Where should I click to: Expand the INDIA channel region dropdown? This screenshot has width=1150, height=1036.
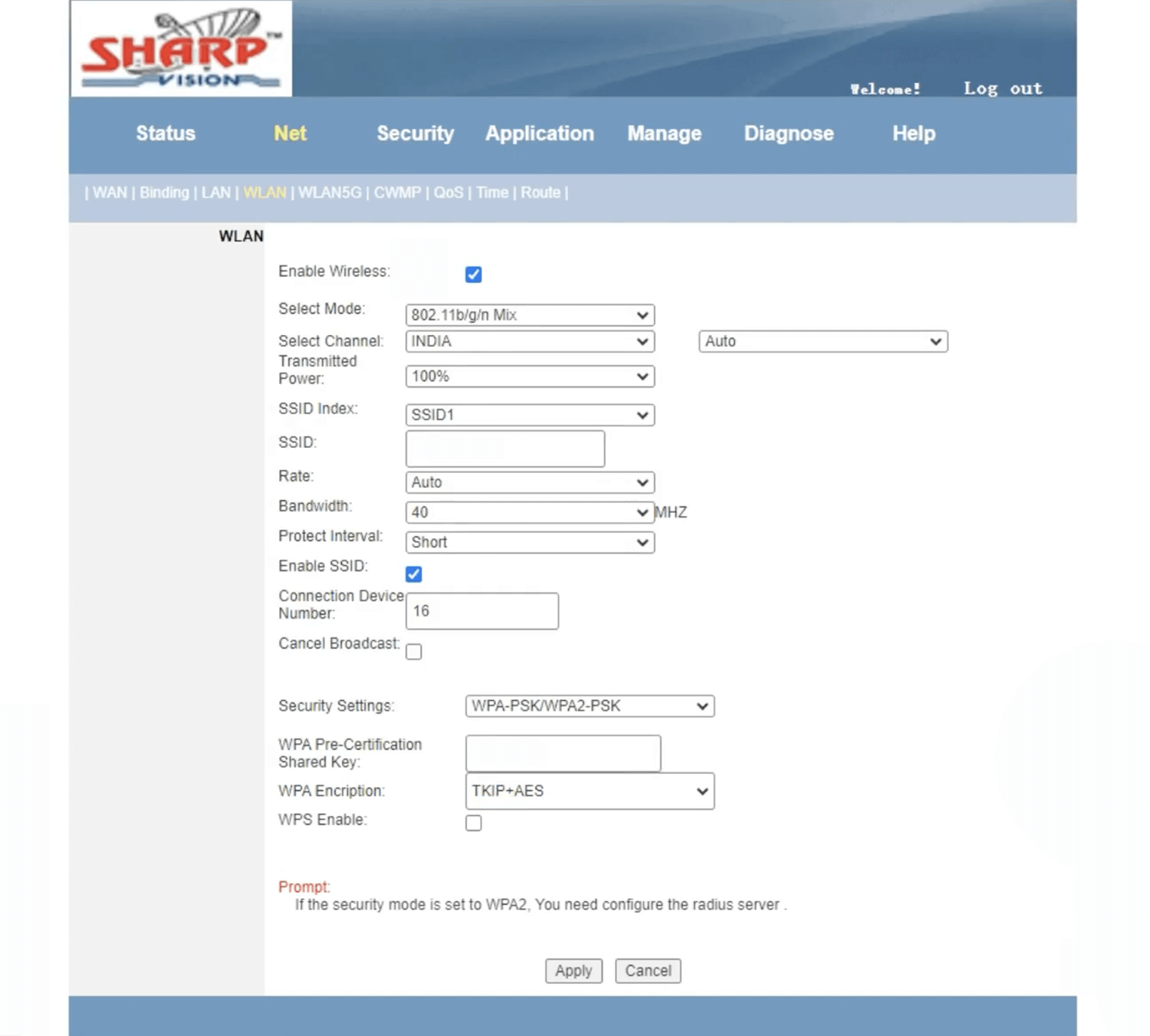click(529, 341)
